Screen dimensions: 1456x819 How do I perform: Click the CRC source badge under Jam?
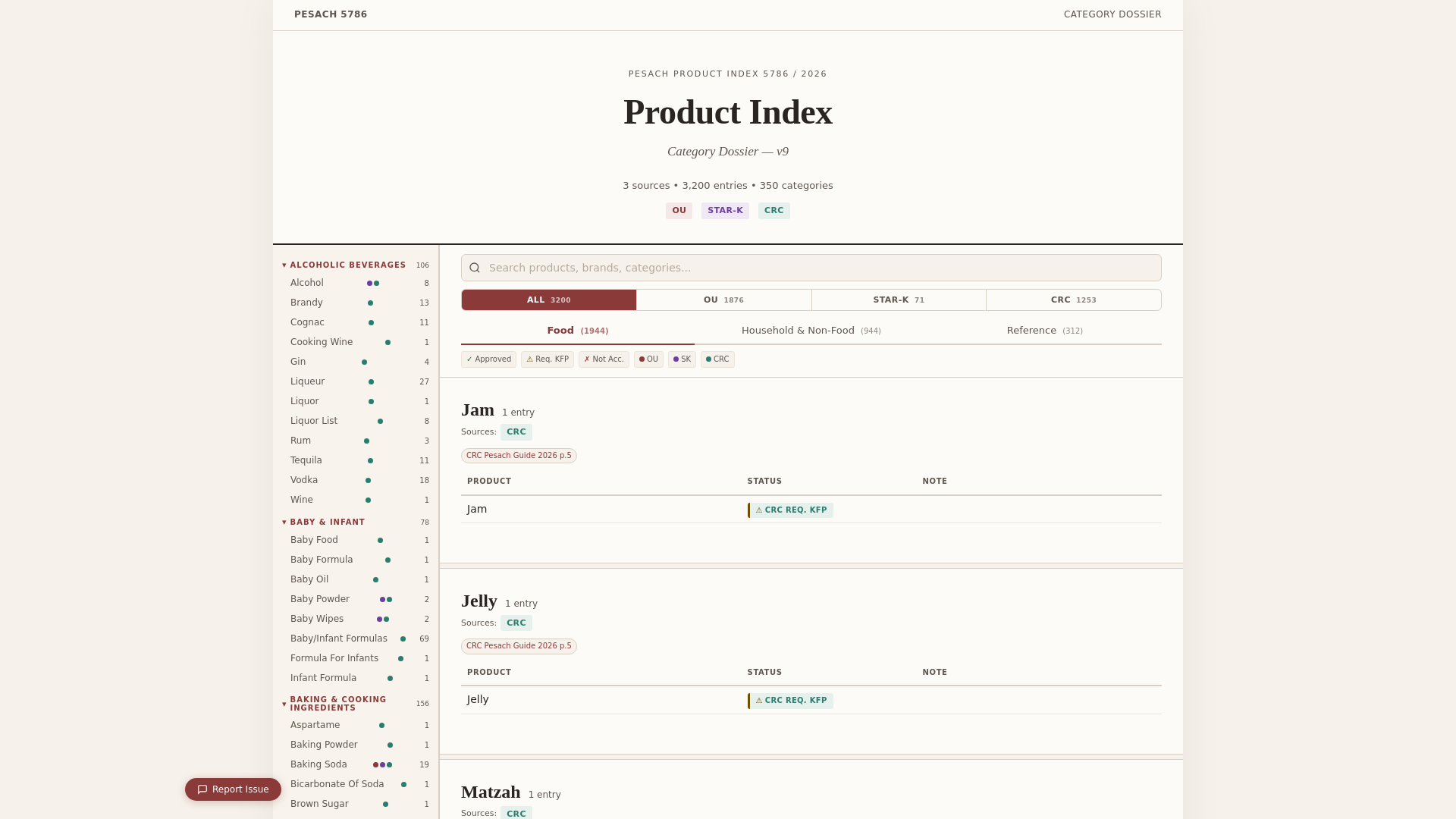[x=516, y=432]
